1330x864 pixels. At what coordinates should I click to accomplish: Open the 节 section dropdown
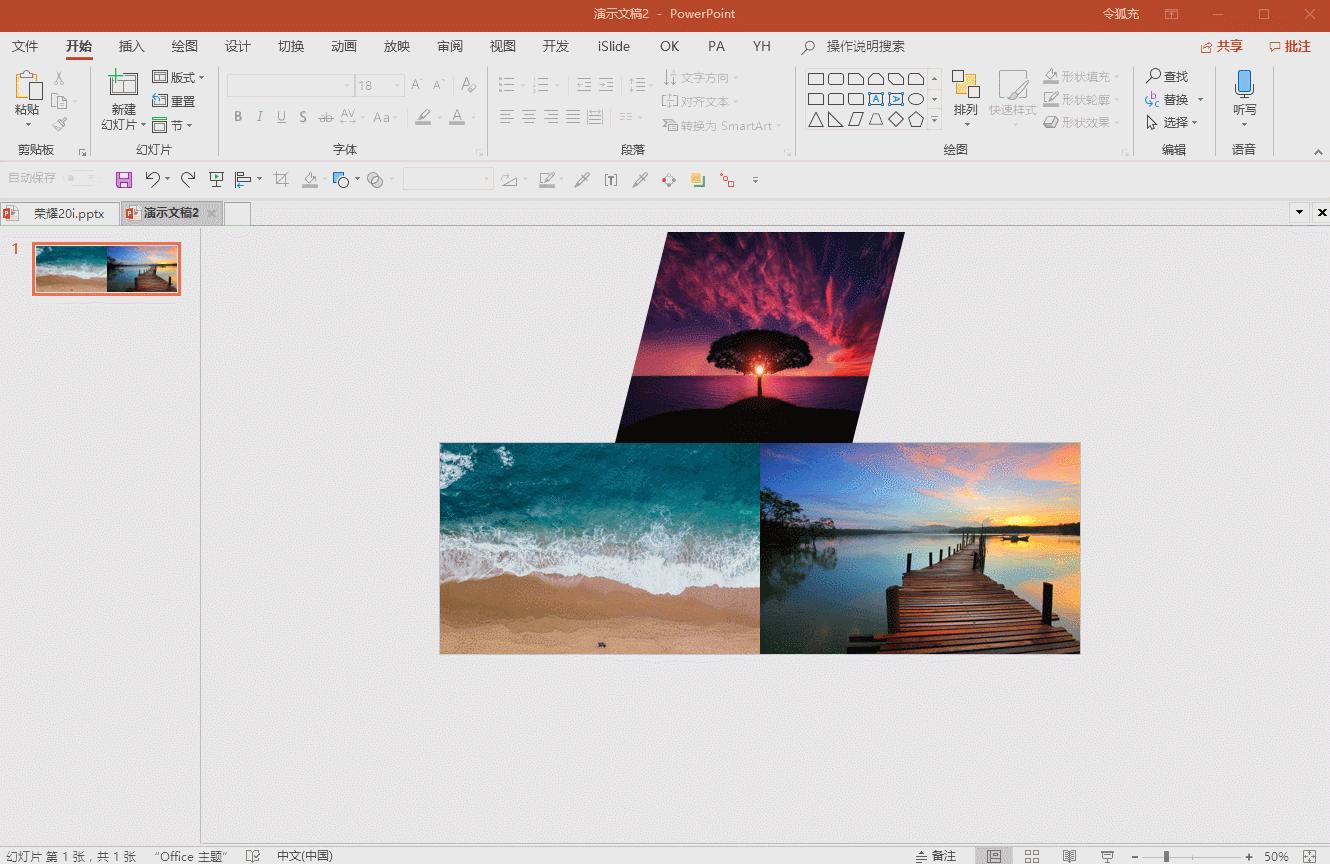[172, 125]
